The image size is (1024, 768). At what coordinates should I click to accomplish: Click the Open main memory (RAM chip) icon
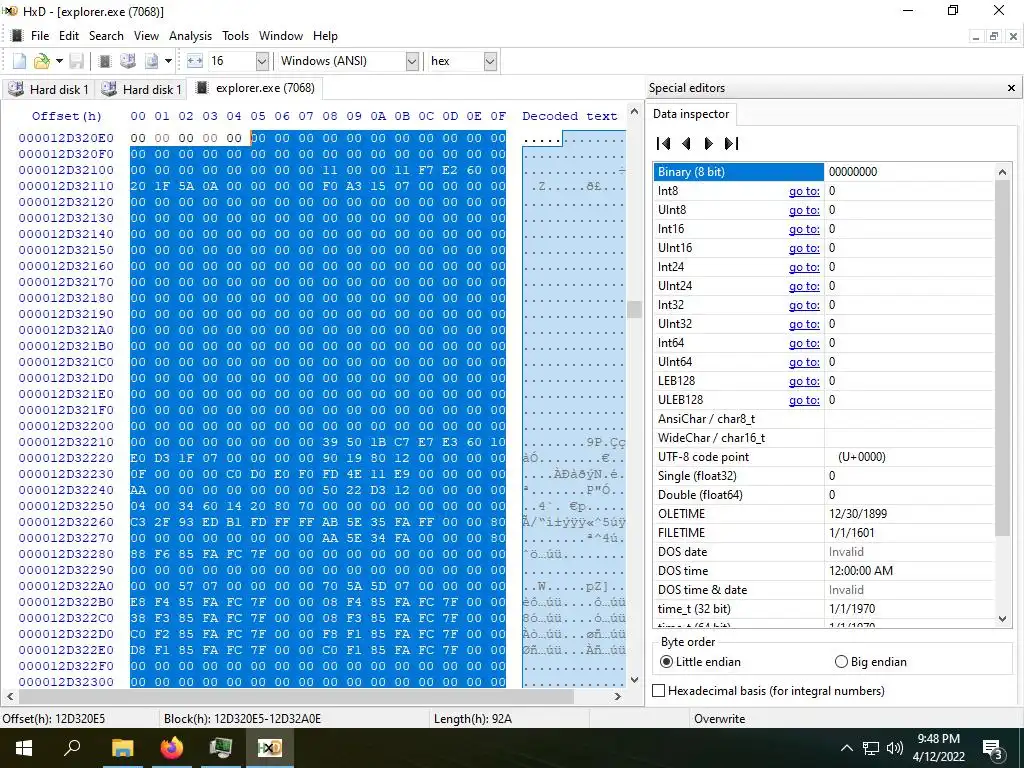(104, 61)
